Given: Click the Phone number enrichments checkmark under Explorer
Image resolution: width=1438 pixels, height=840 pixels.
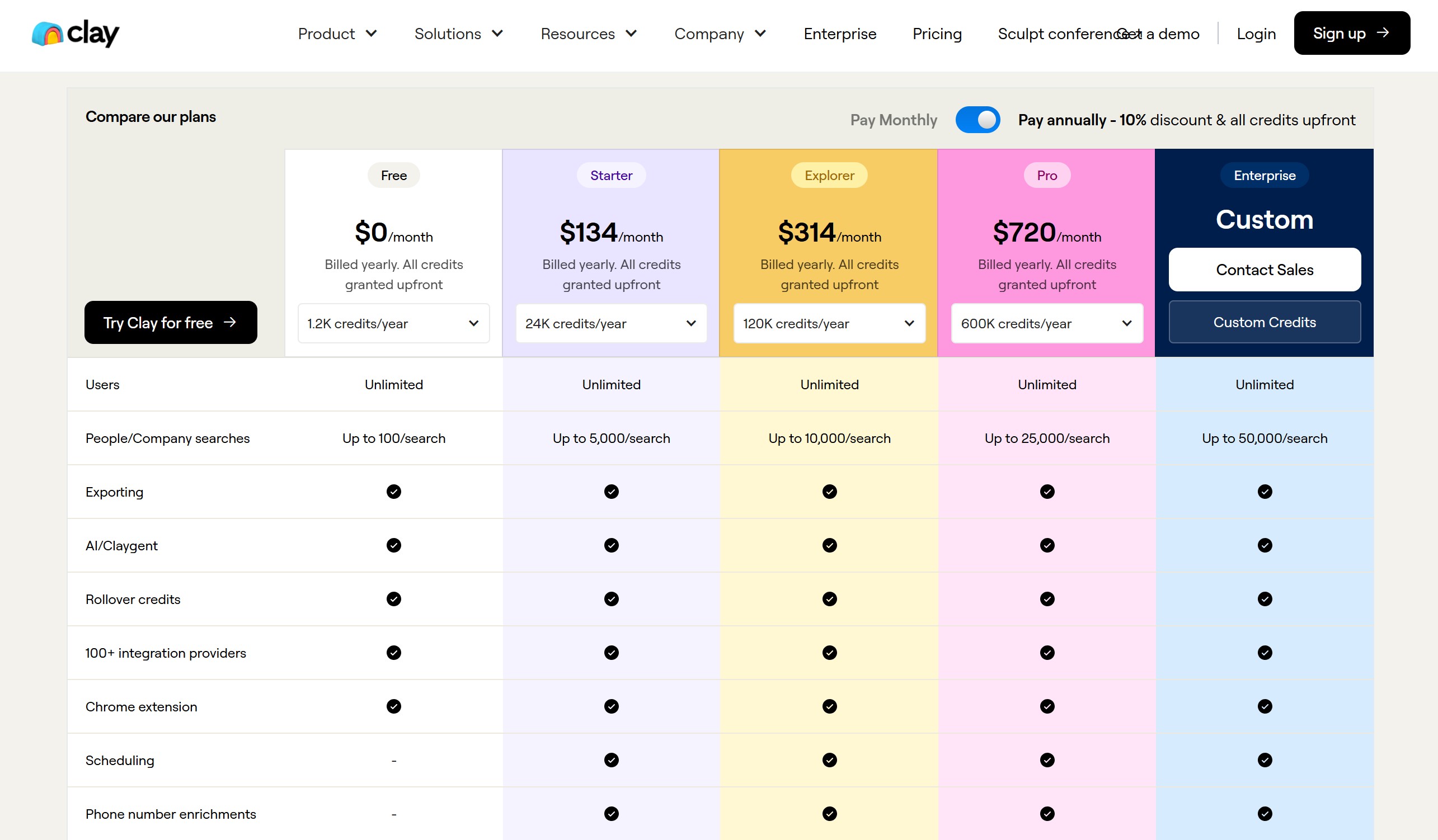Looking at the screenshot, I should click(829, 813).
